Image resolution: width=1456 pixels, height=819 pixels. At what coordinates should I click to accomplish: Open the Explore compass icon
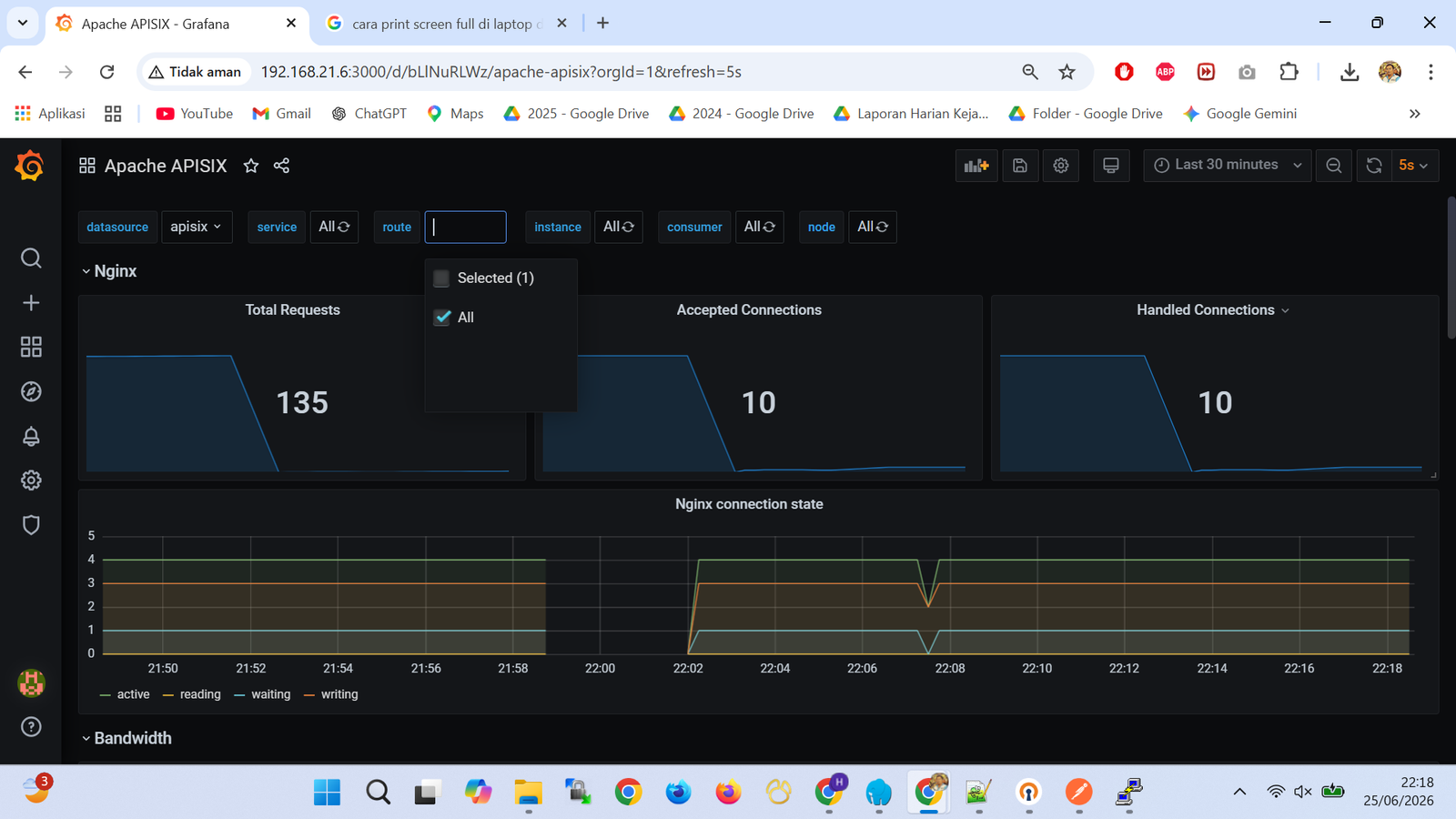pyautogui.click(x=31, y=391)
